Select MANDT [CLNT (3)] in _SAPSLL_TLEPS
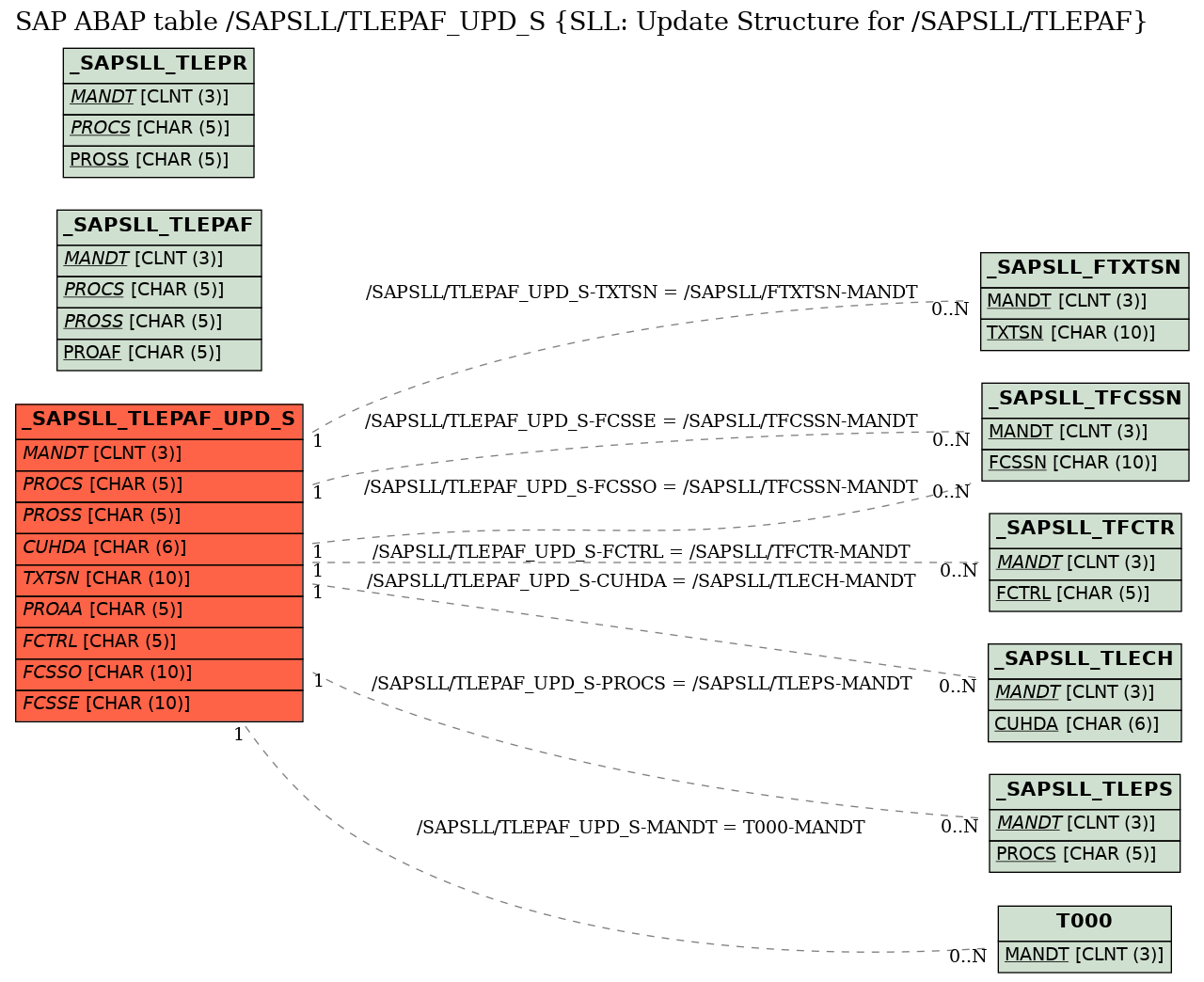 1085,824
